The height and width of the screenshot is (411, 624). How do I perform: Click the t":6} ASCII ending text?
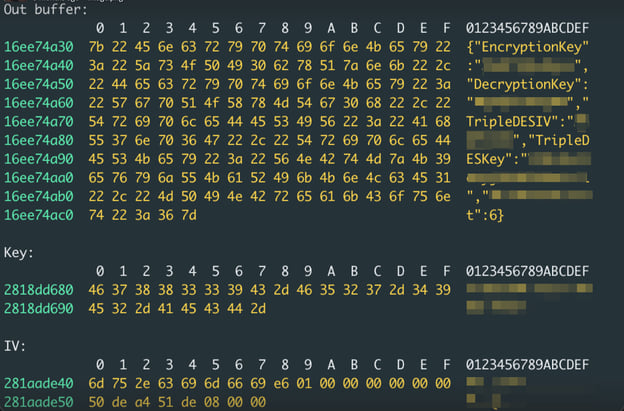coord(485,215)
